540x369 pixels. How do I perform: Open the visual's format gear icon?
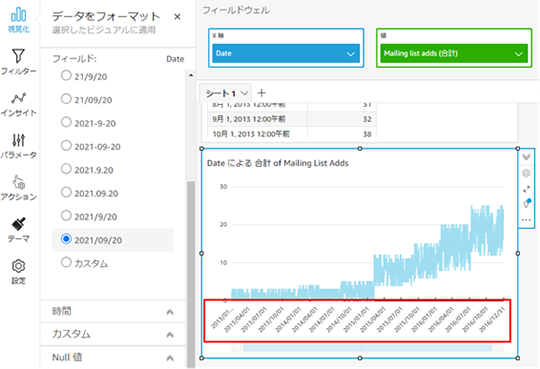(526, 173)
